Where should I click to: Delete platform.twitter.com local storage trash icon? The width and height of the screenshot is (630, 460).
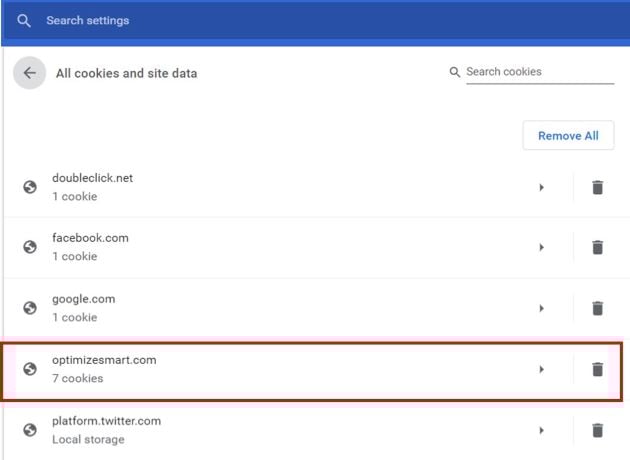[x=597, y=430]
